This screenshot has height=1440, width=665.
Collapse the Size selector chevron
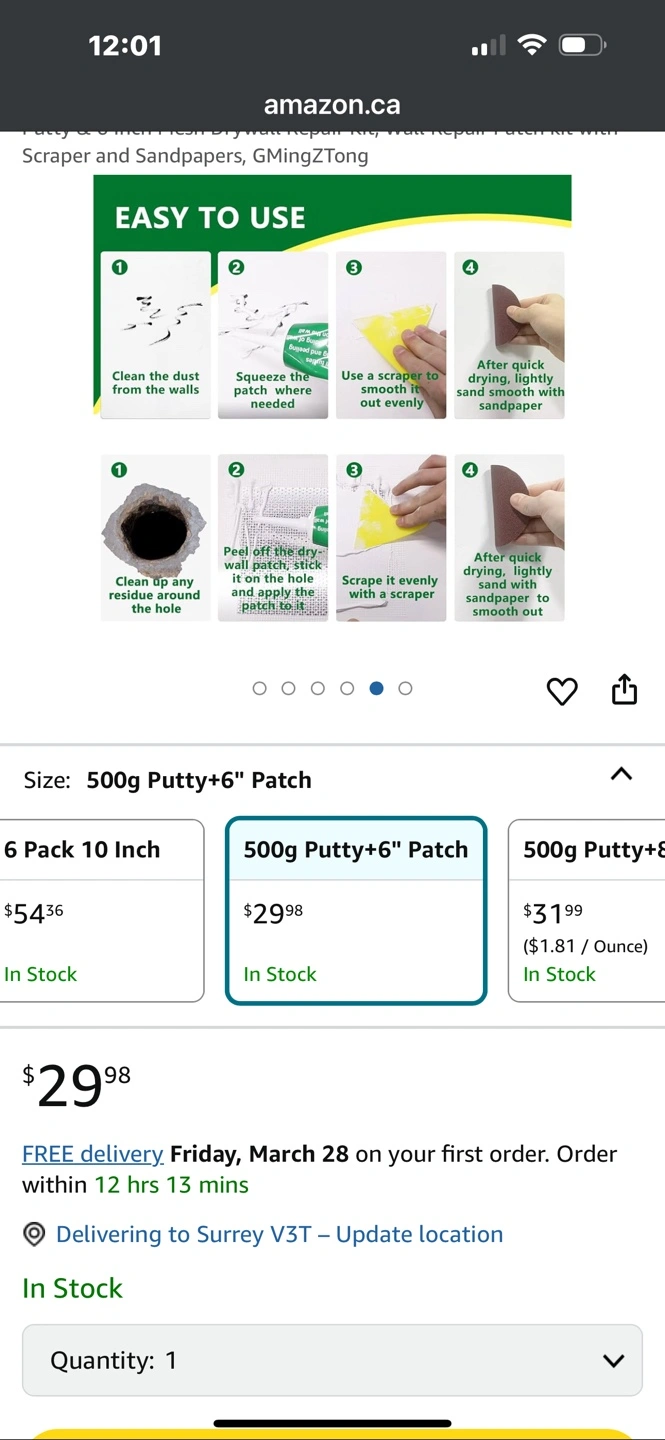[621, 774]
